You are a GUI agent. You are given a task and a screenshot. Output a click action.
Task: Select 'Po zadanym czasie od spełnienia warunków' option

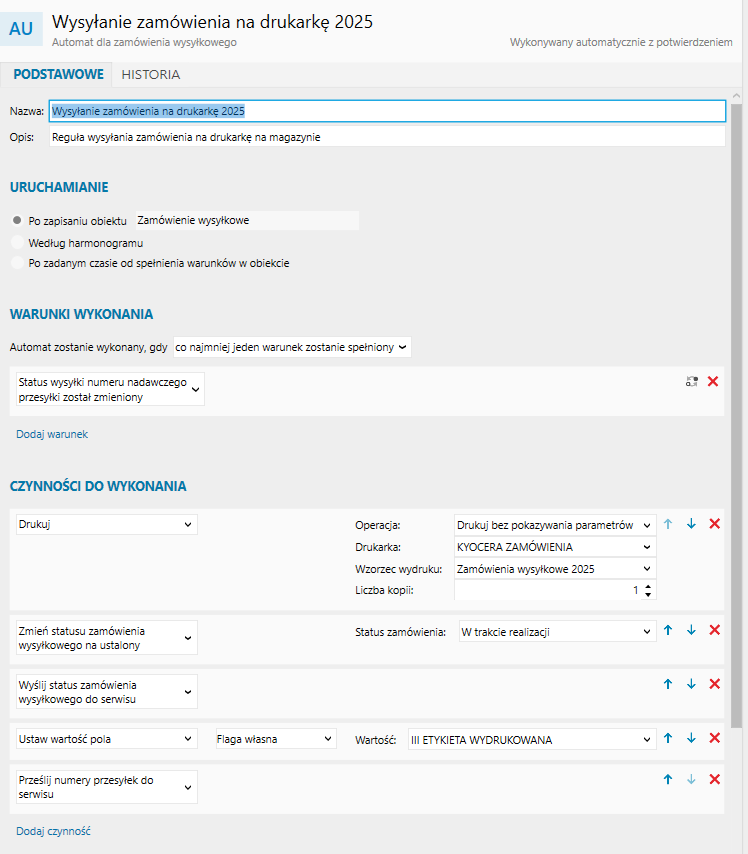(x=17, y=263)
